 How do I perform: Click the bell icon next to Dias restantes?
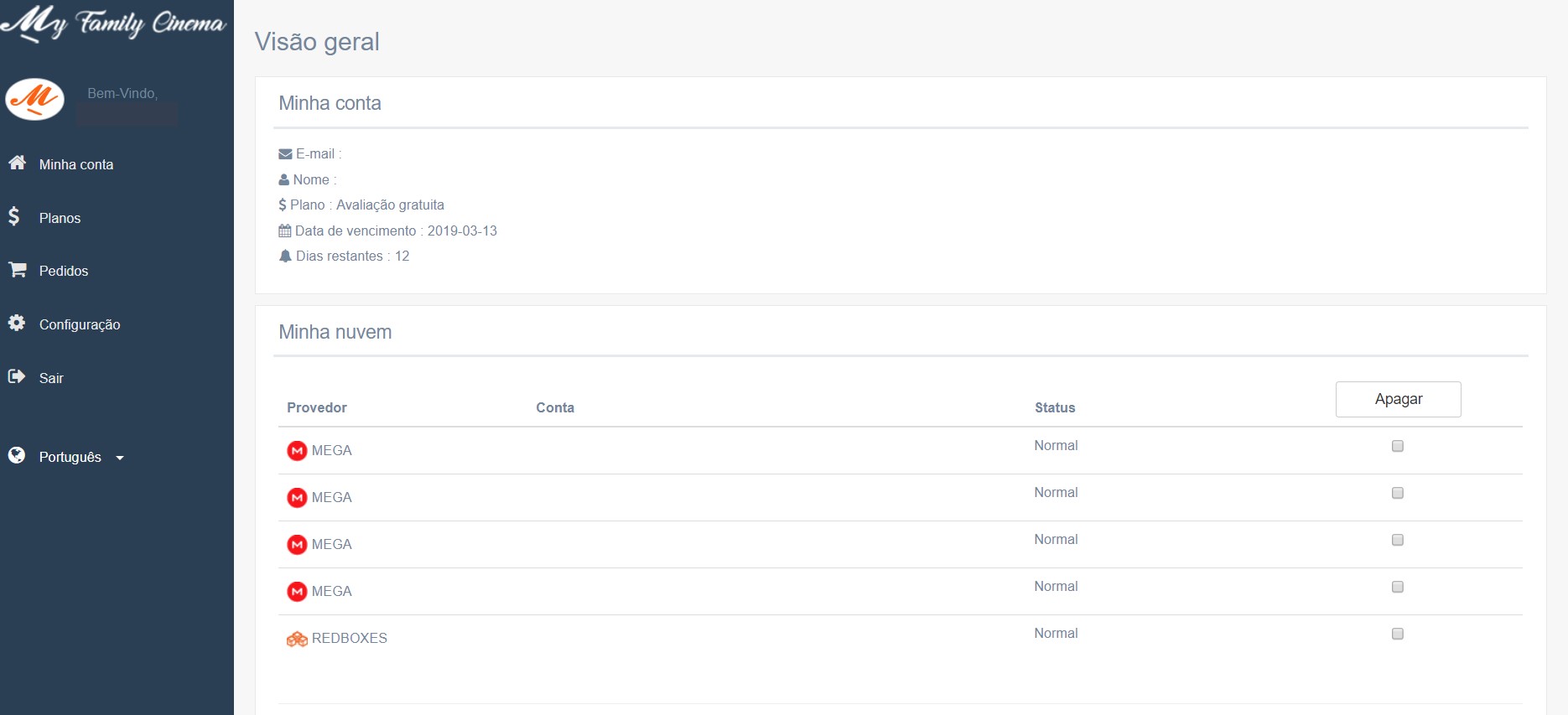(285, 256)
